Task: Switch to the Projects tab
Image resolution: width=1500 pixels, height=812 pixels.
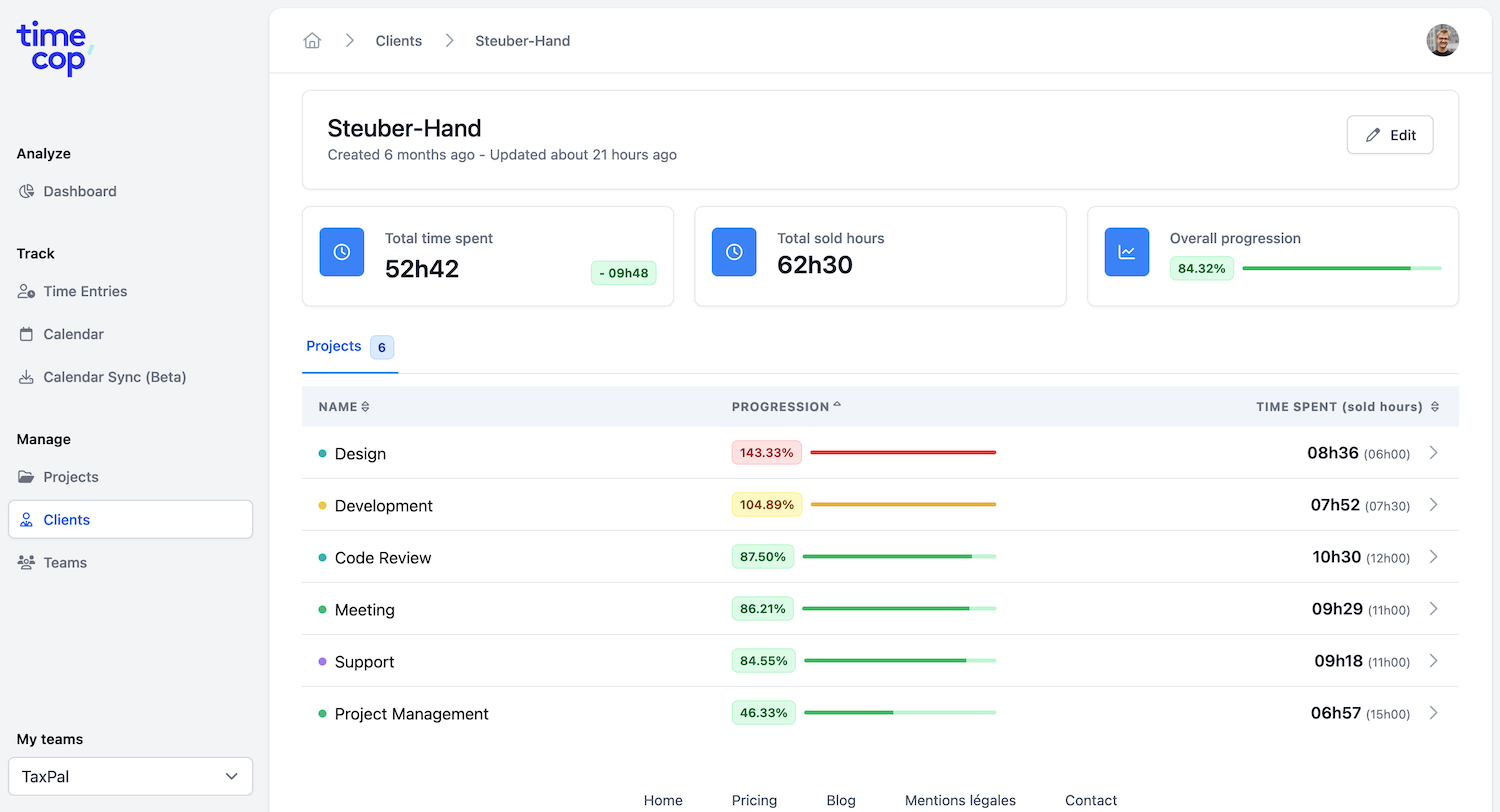Action: [x=334, y=346]
